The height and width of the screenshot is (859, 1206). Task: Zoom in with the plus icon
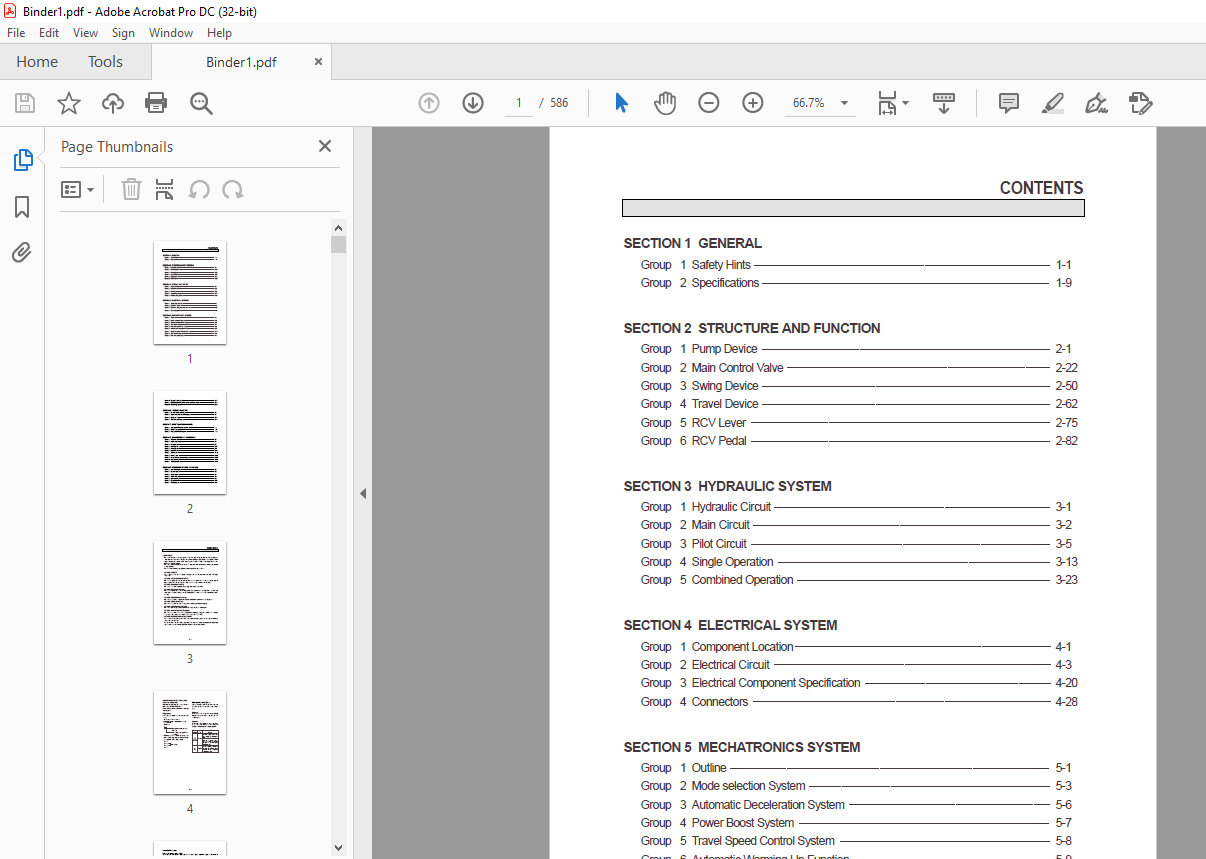(x=753, y=103)
